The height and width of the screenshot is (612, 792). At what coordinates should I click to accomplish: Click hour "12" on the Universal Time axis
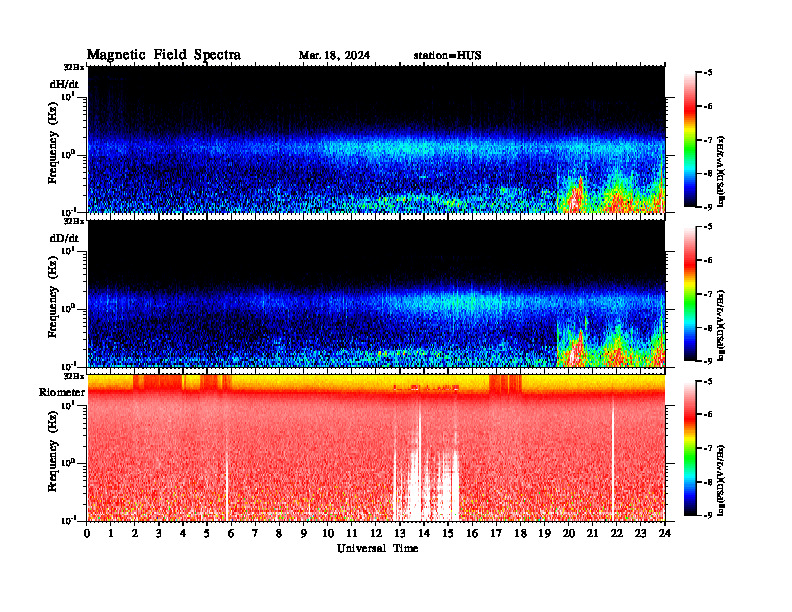376,534
